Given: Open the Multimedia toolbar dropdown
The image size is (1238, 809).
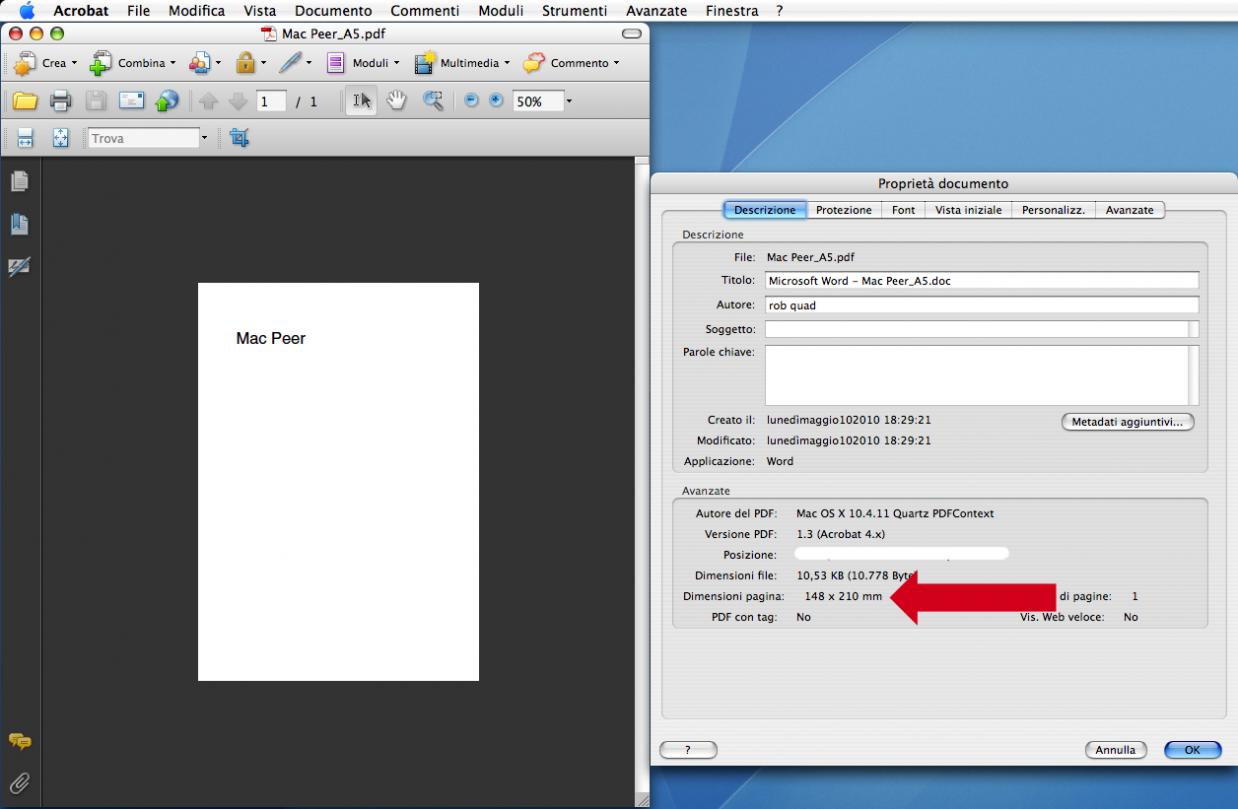Looking at the screenshot, I should coord(461,63).
